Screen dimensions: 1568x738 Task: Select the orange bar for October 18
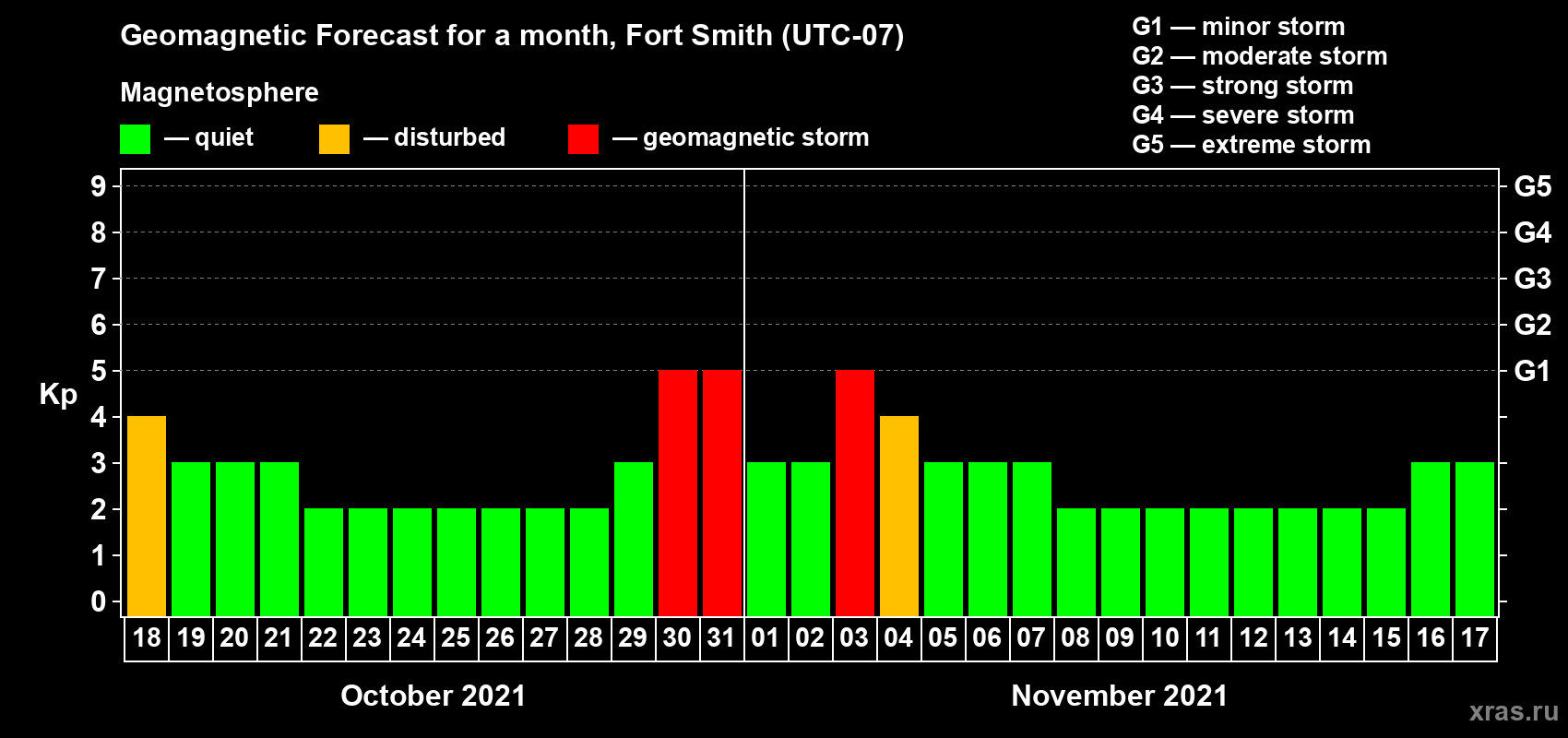click(147, 516)
